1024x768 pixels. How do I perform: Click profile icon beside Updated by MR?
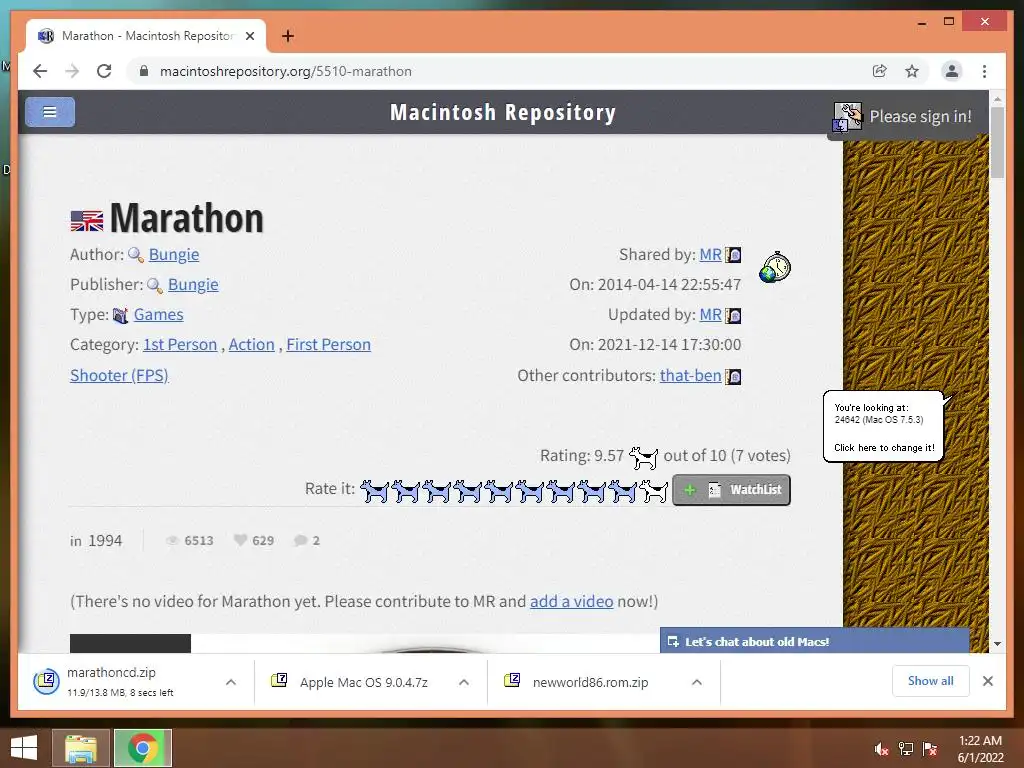[x=733, y=315]
